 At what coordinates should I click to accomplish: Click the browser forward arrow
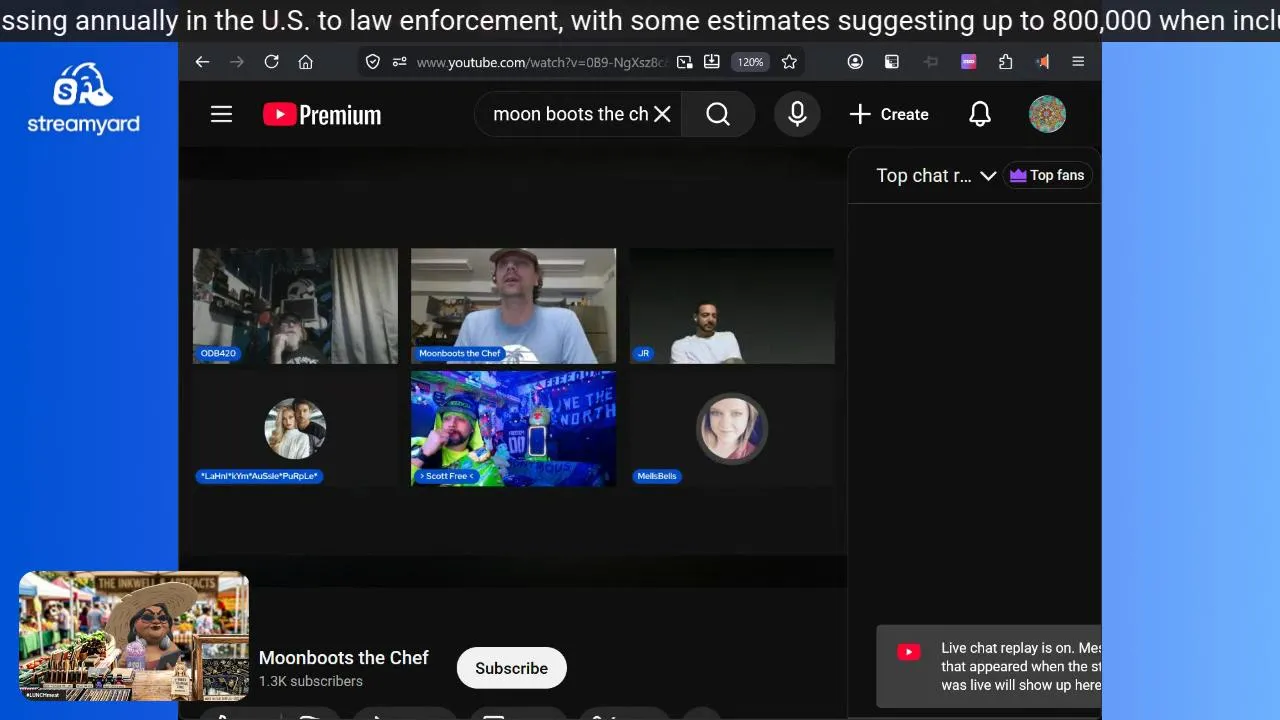pyautogui.click(x=237, y=62)
